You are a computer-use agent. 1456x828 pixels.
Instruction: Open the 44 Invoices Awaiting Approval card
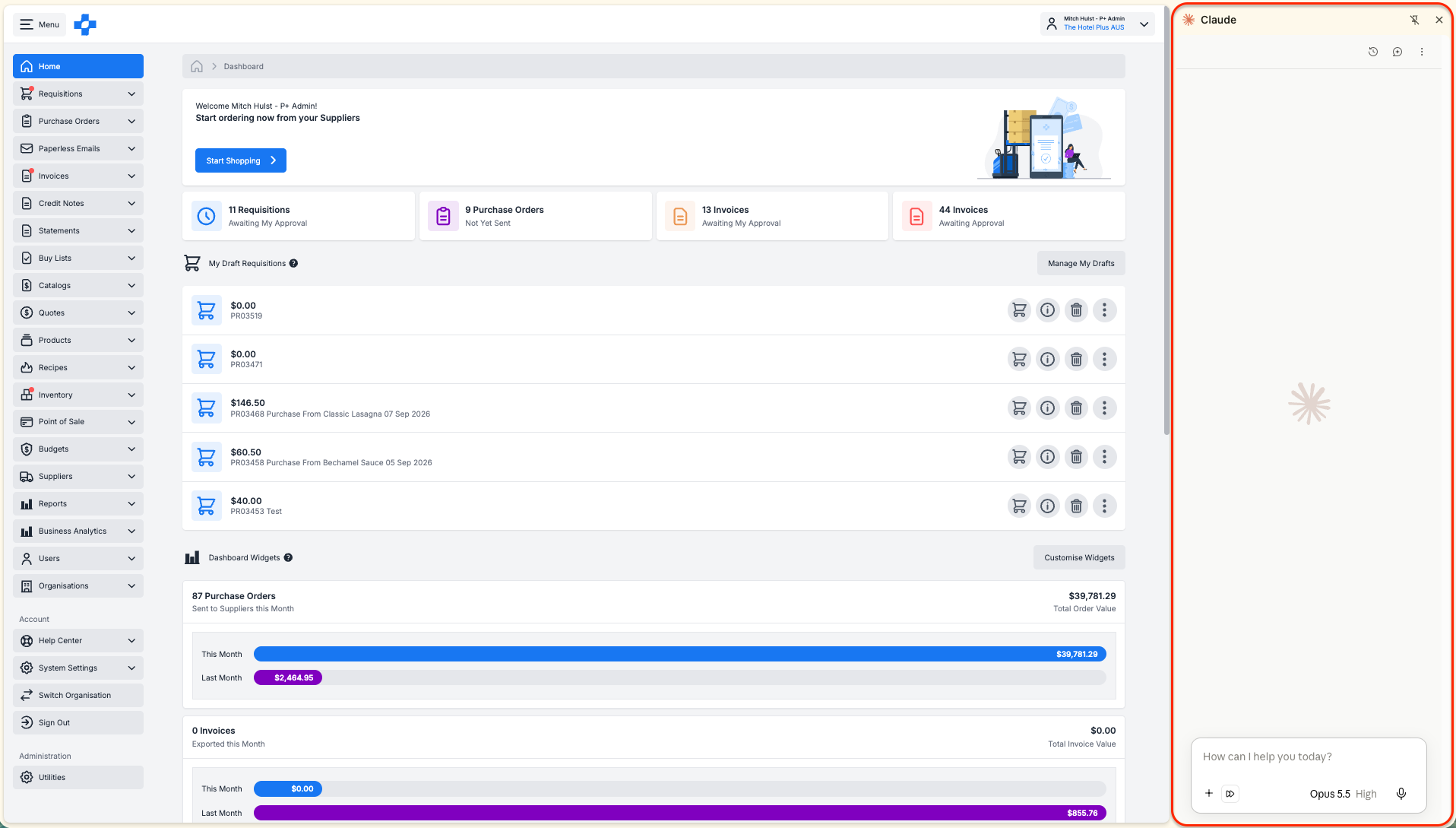pos(1009,216)
